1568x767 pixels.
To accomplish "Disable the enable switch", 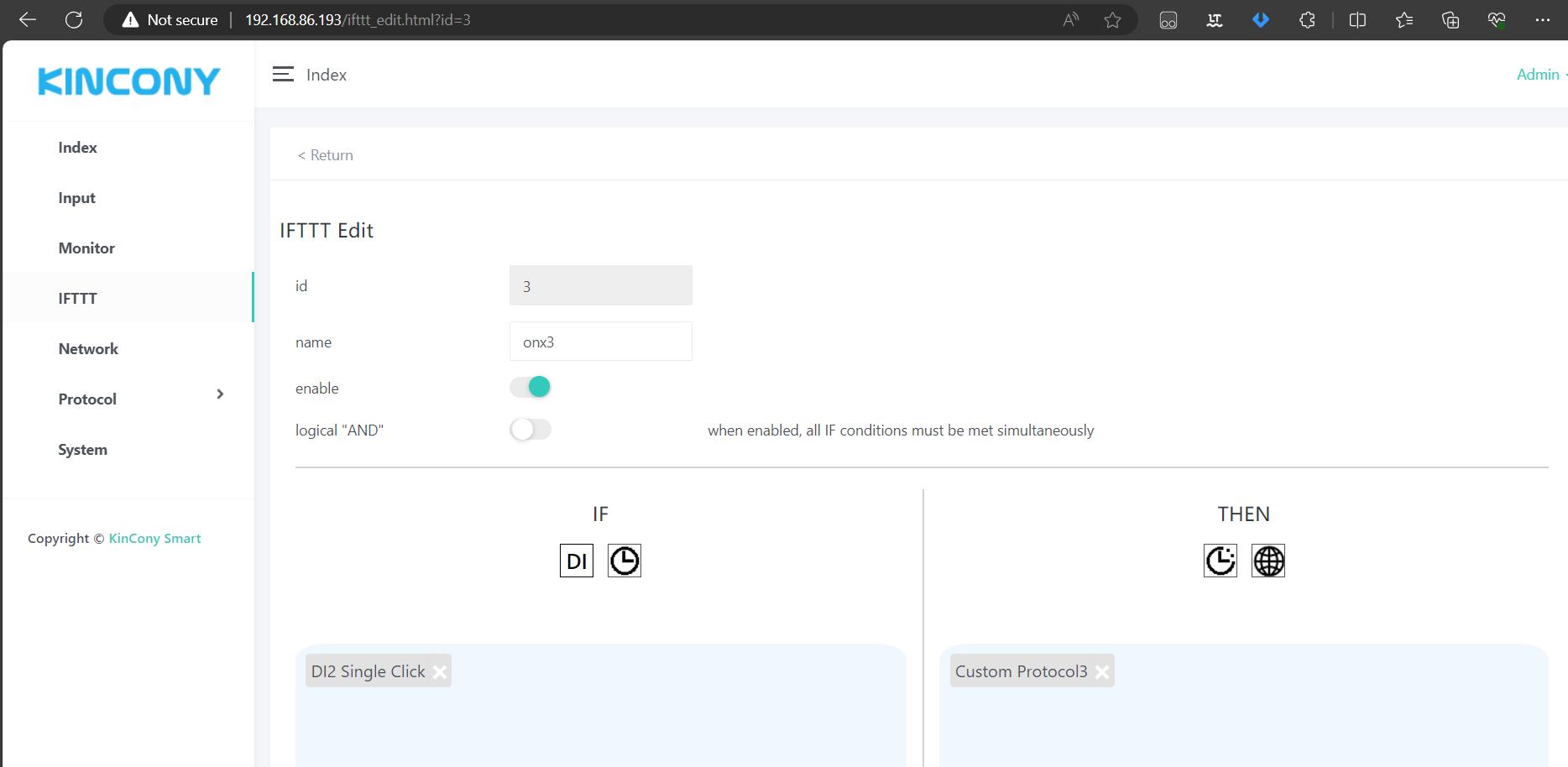I will click(531, 387).
